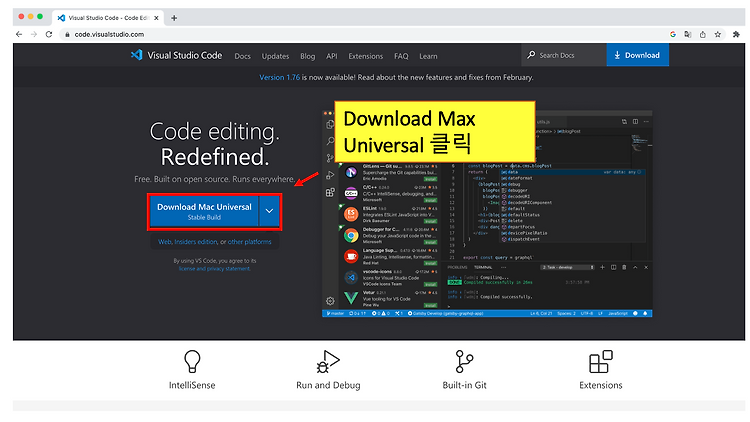Click the Extensions label below the hero
The image size is (750, 422).
pyautogui.click(x=601, y=385)
